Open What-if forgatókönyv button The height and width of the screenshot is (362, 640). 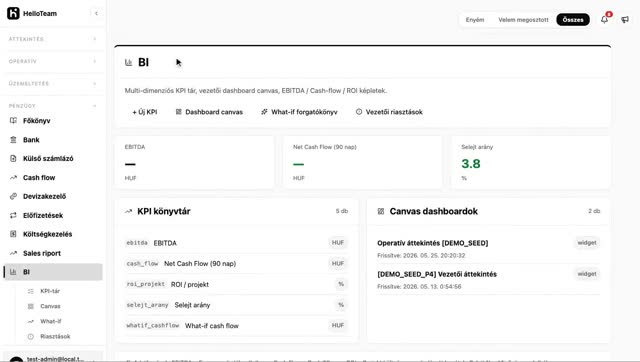[299, 112]
